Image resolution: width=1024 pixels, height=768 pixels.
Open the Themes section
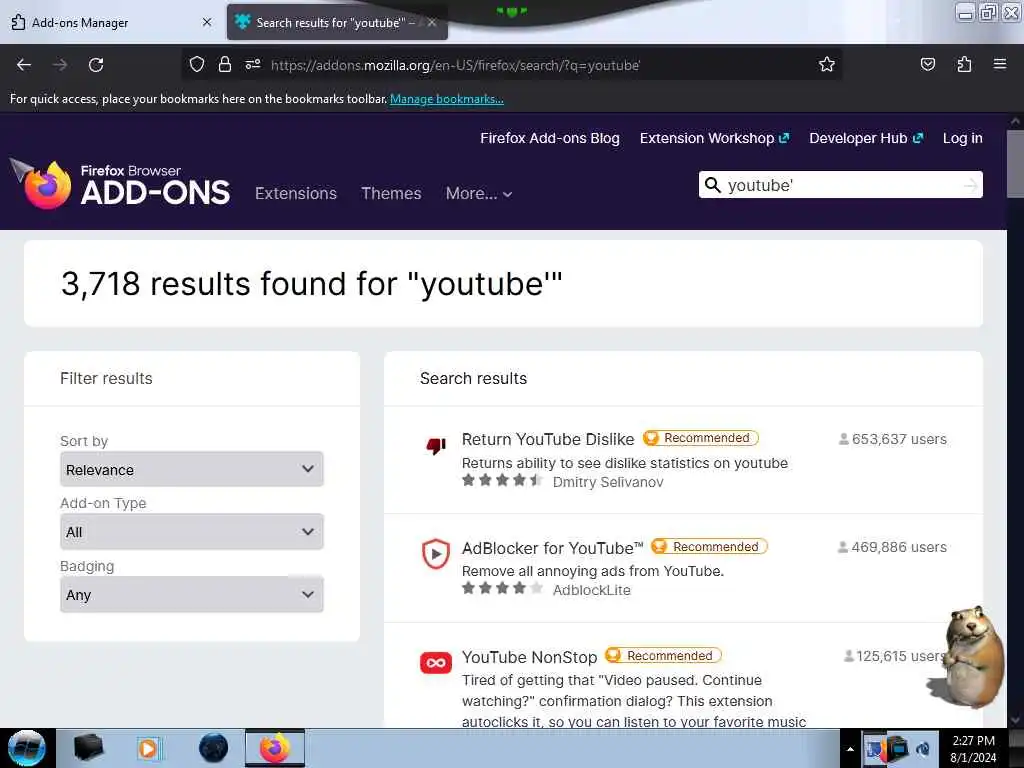pyautogui.click(x=391, y=193)
